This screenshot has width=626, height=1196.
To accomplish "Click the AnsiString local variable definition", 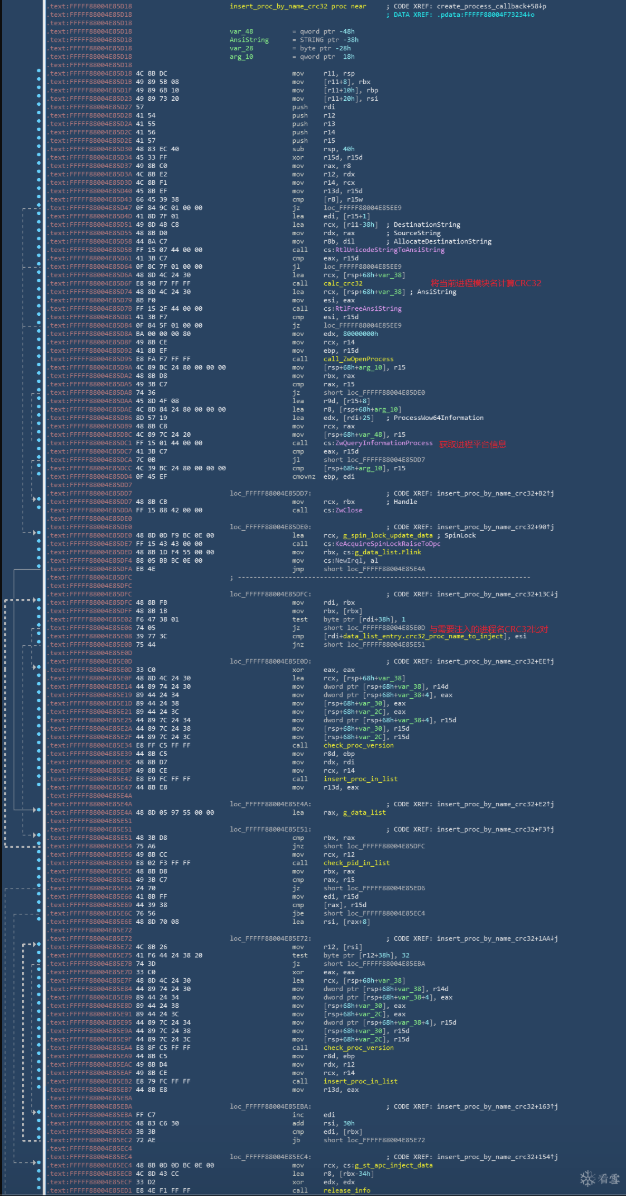I will tap(246, 39).
